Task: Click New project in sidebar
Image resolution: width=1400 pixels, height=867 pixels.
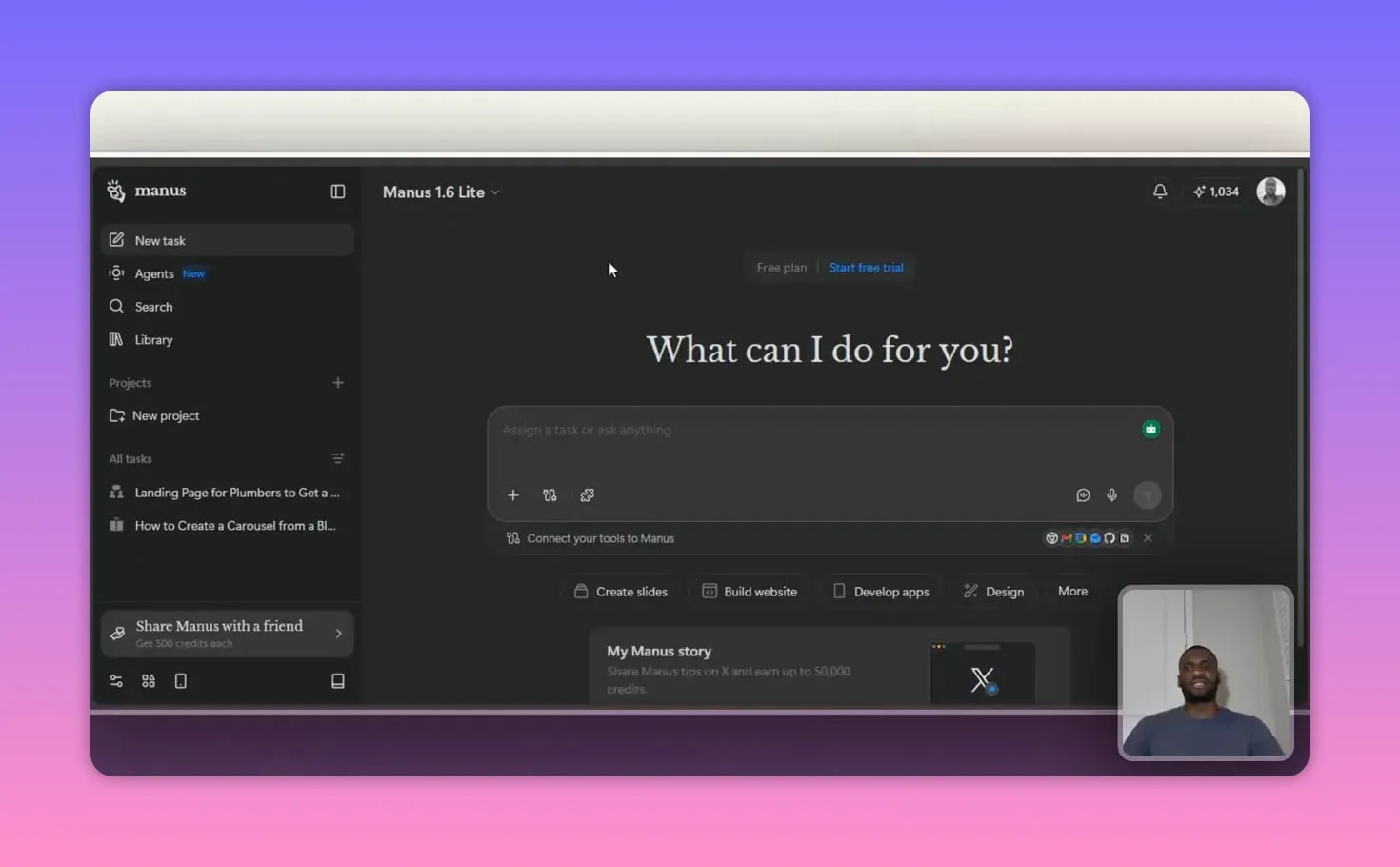Action: point(227,415)
